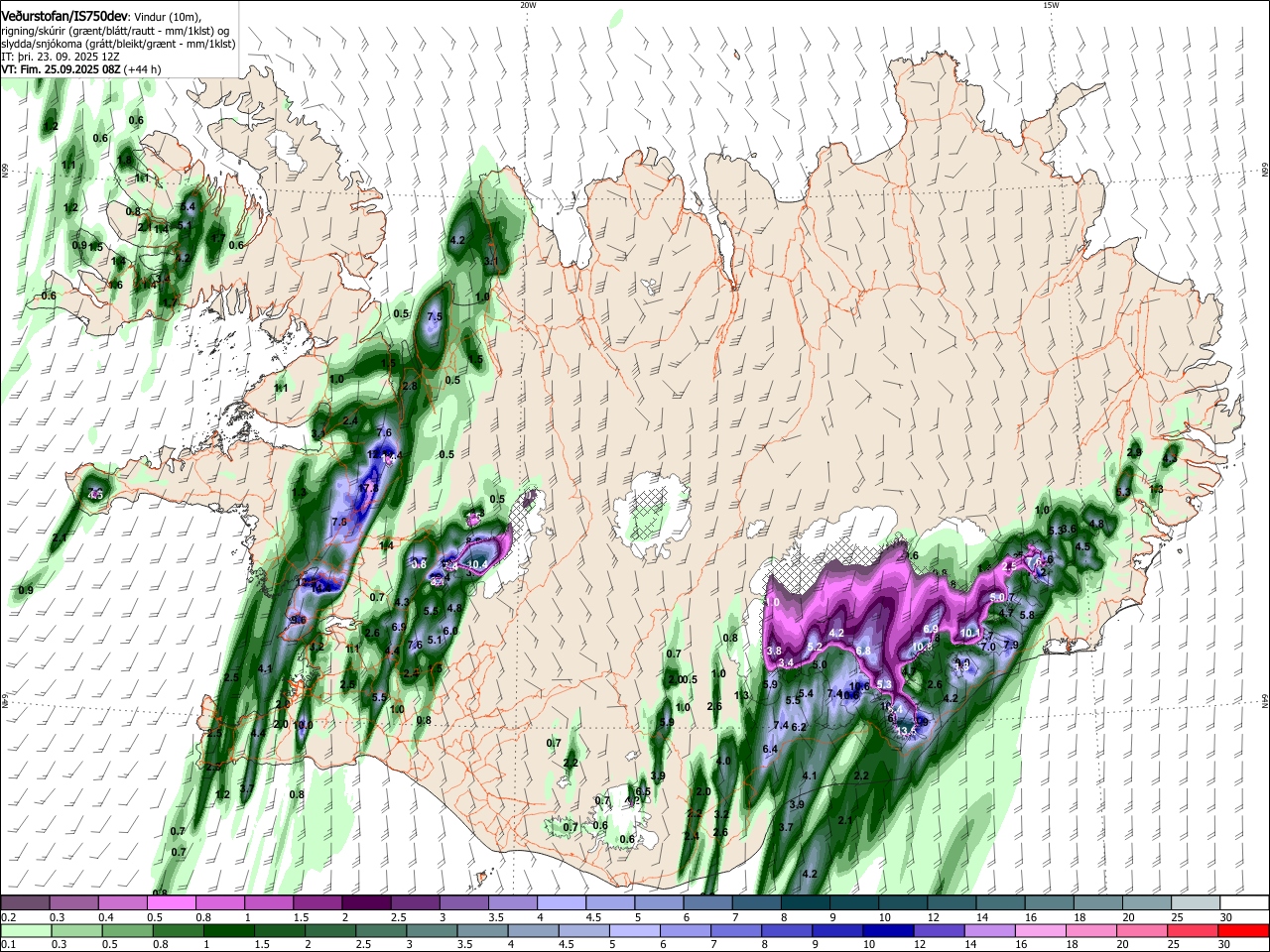This screenshot has height=952, width=1270.
Task: Click the 3.8 value in the pink snow band
Action: [774, 651]
